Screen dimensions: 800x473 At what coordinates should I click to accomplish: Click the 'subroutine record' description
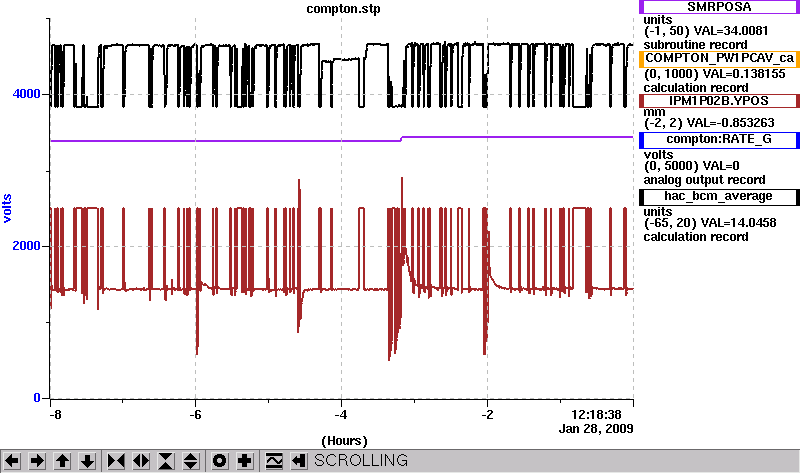point(695,44)
